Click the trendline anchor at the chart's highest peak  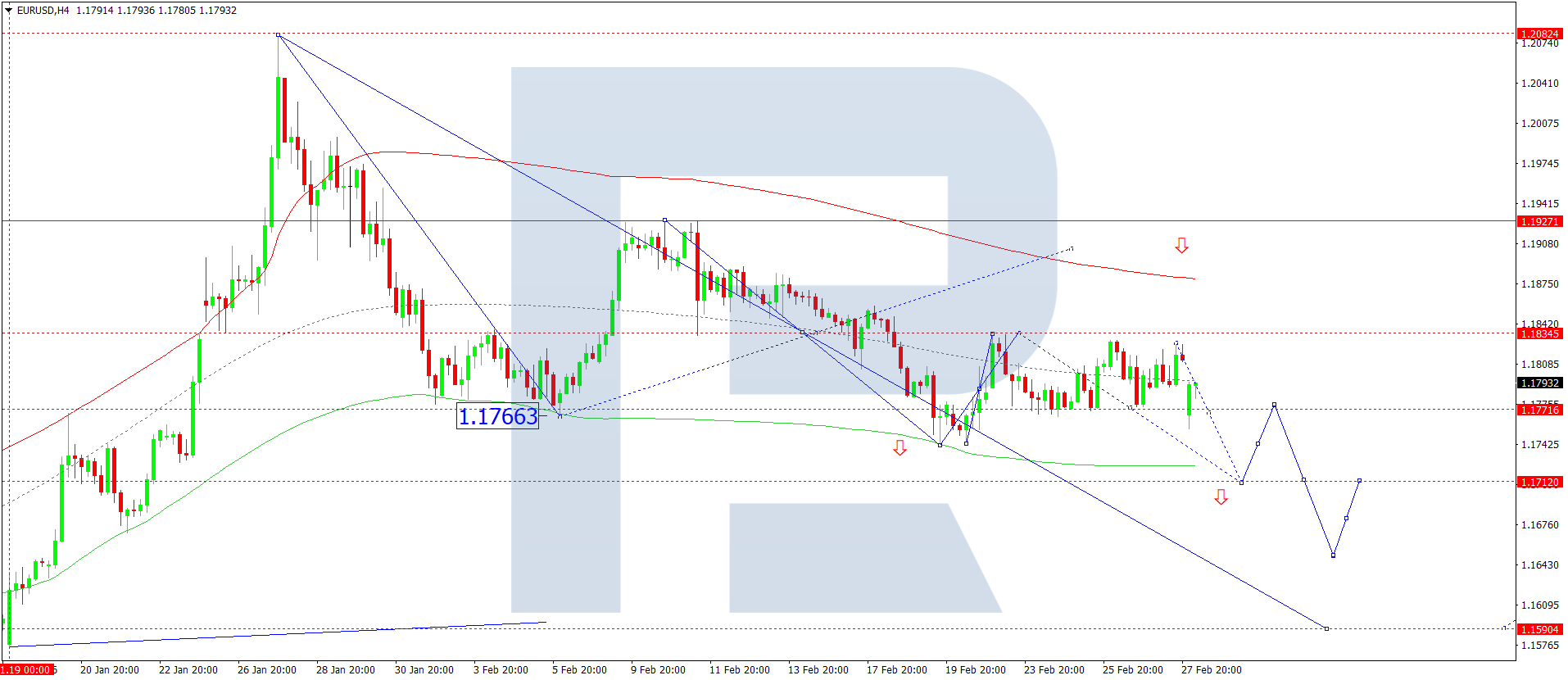click(279, 35)
